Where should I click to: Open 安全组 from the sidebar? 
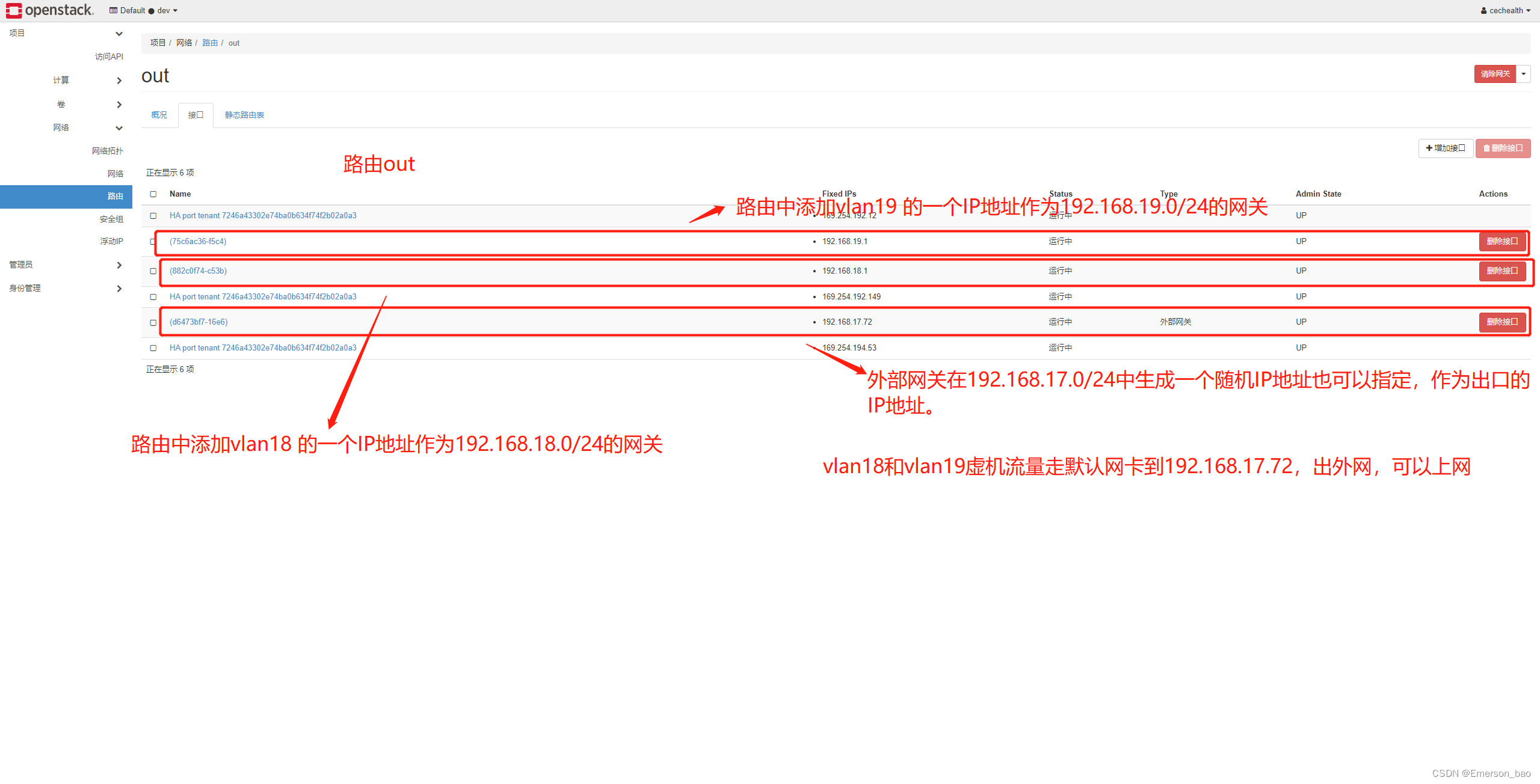[112, 219]
